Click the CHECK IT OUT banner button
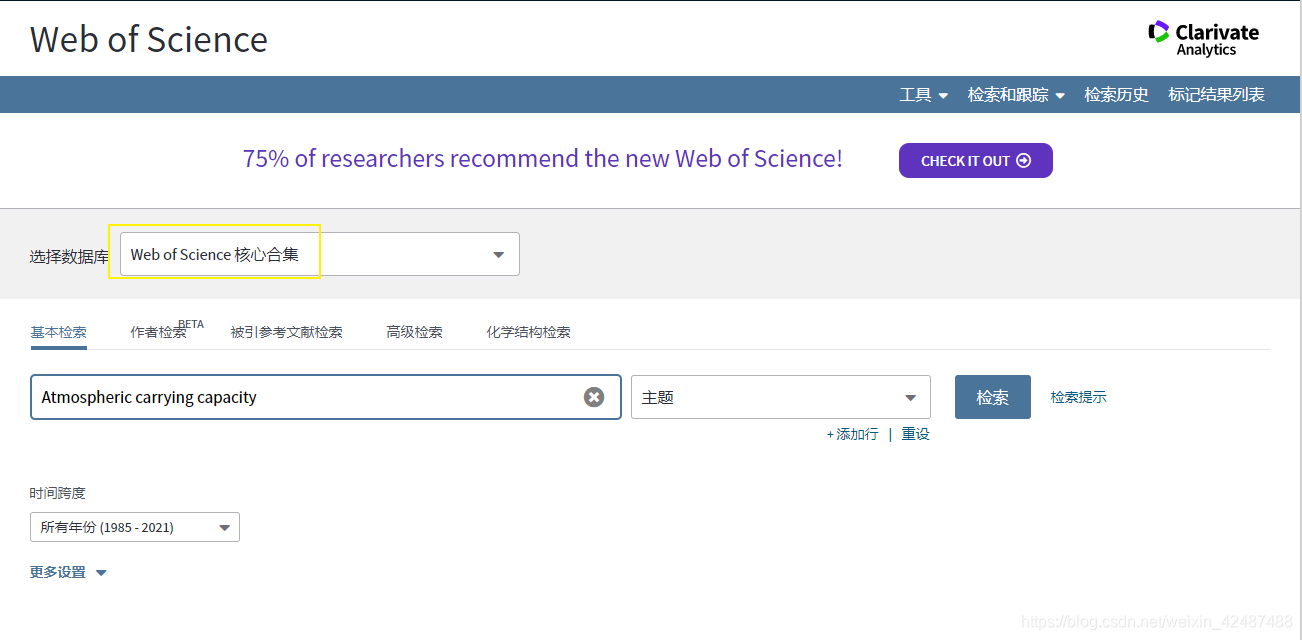 click(x=975, y=160)
